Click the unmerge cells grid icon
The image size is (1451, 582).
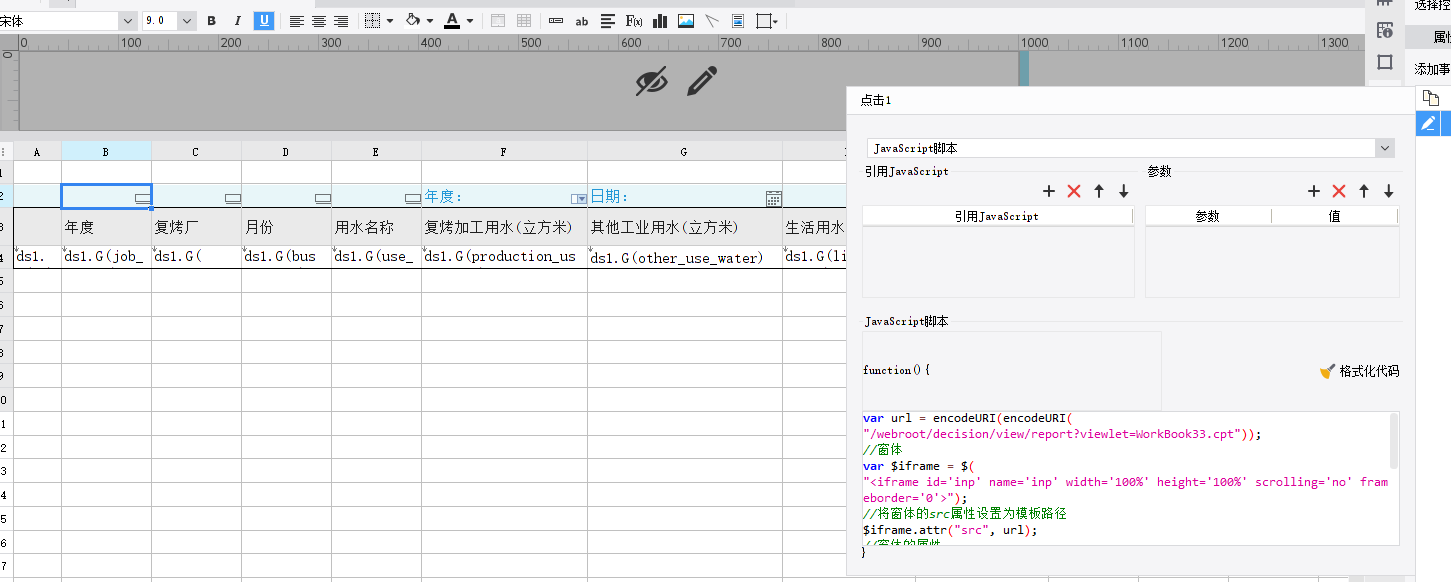tap(523, 21)
